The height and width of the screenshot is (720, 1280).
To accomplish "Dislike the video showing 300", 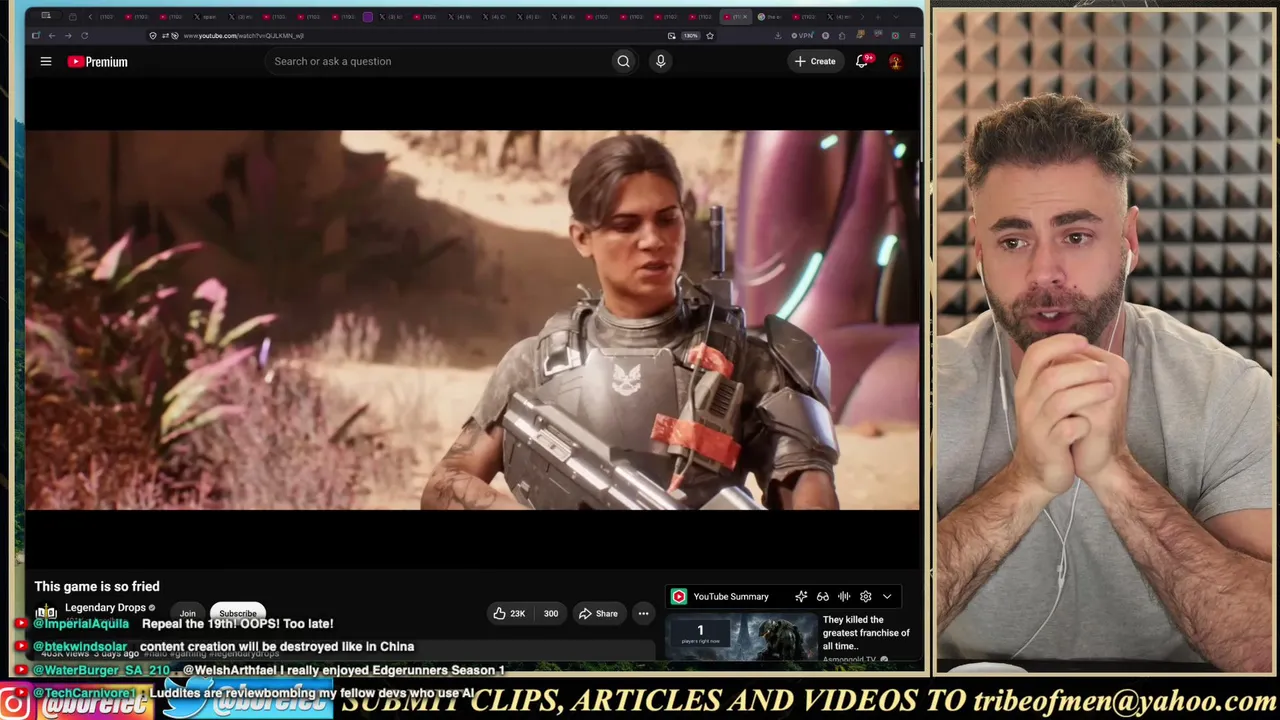I will tap(550, 613).
